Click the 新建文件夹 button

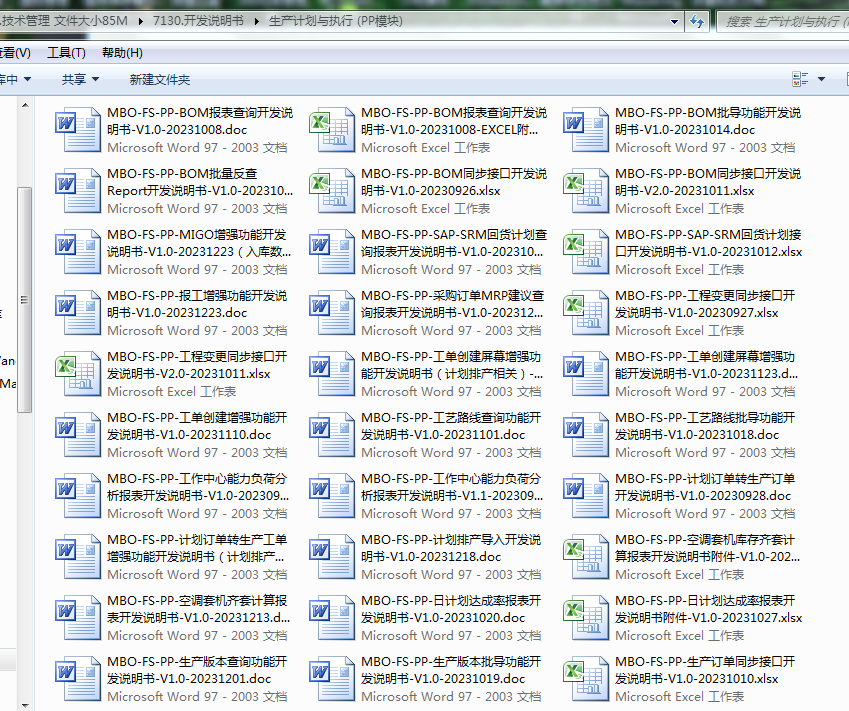159,79
